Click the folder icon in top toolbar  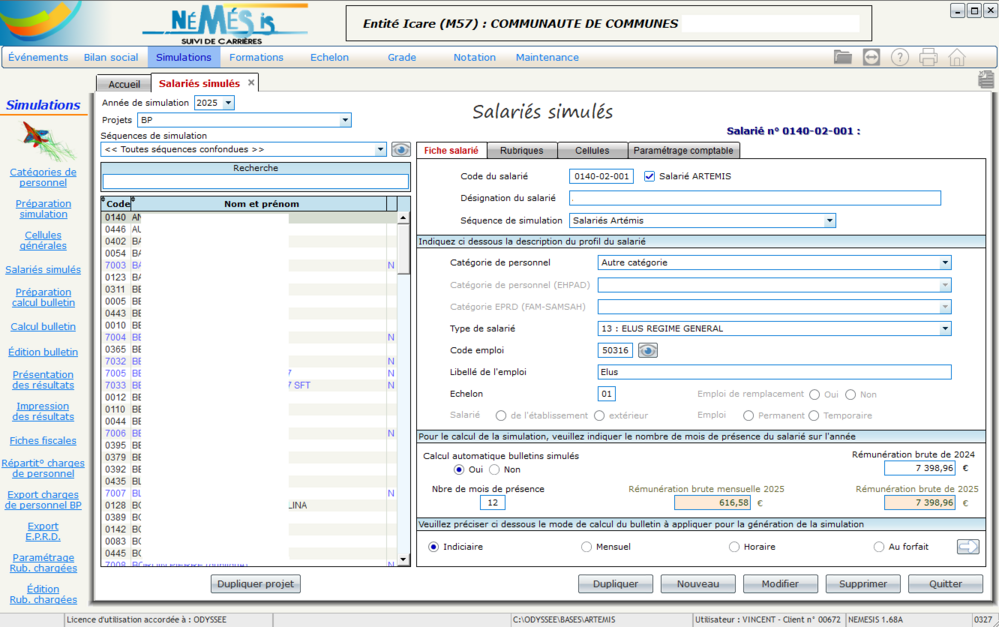click(x=843, y=57)
